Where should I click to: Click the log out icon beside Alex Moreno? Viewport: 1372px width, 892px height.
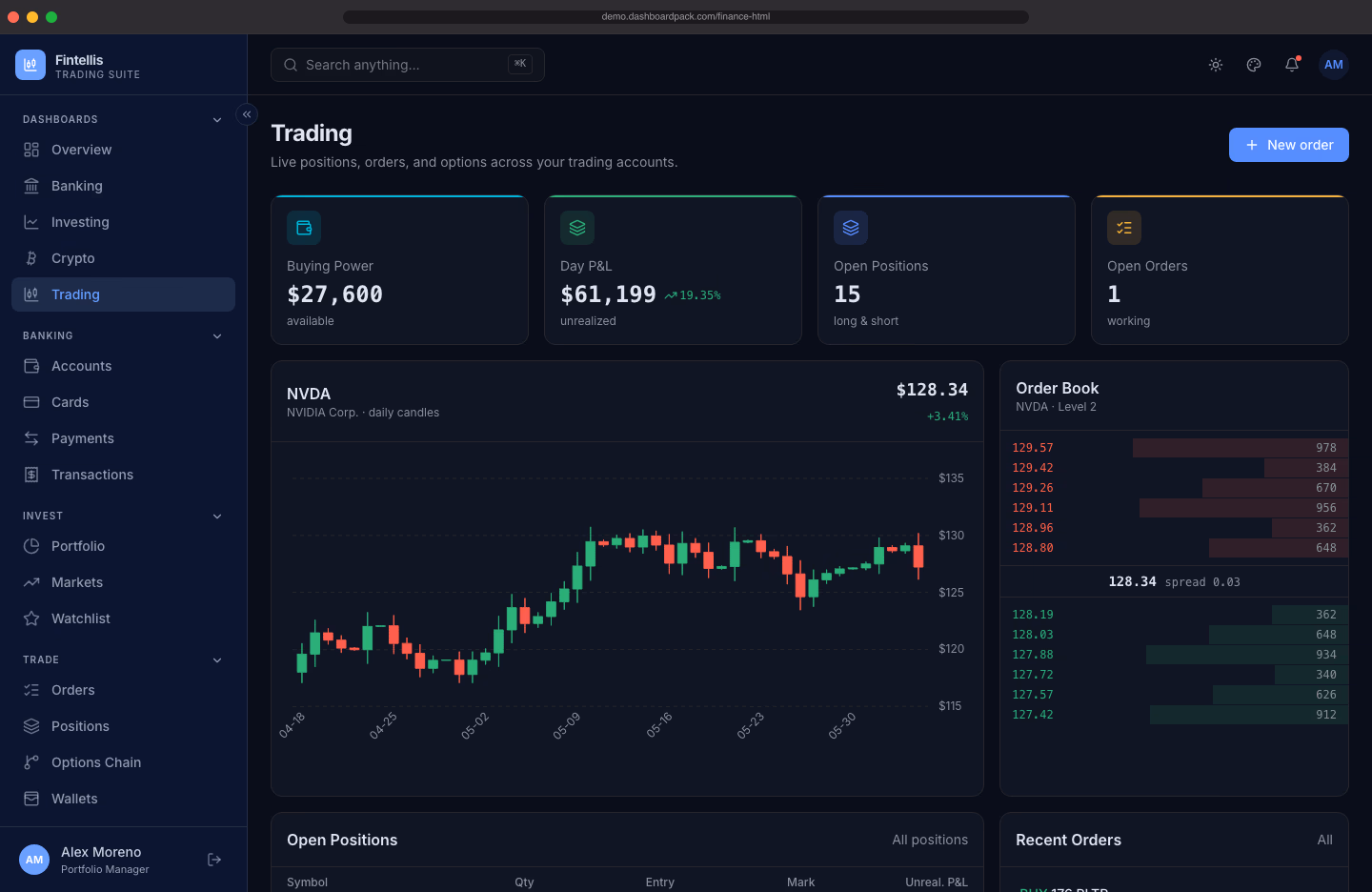click(214, 860)
